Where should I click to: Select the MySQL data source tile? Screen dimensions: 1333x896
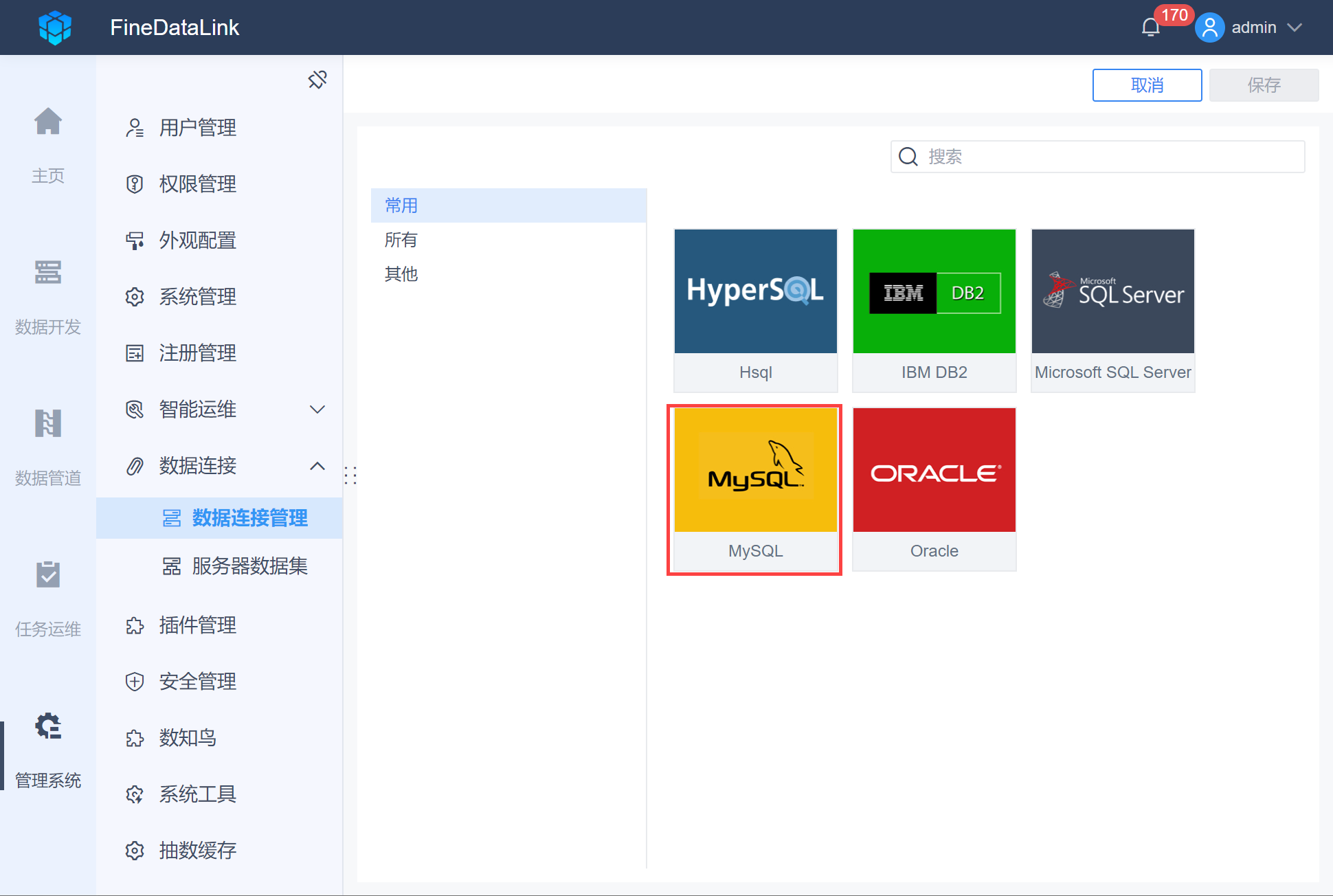754,489
